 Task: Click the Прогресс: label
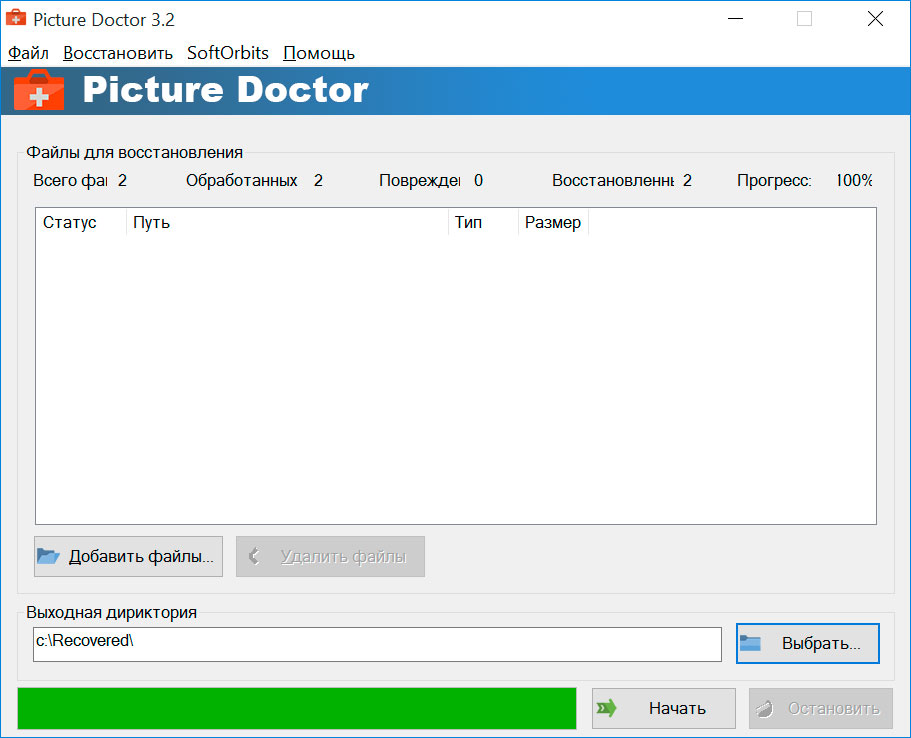[774, 181]
